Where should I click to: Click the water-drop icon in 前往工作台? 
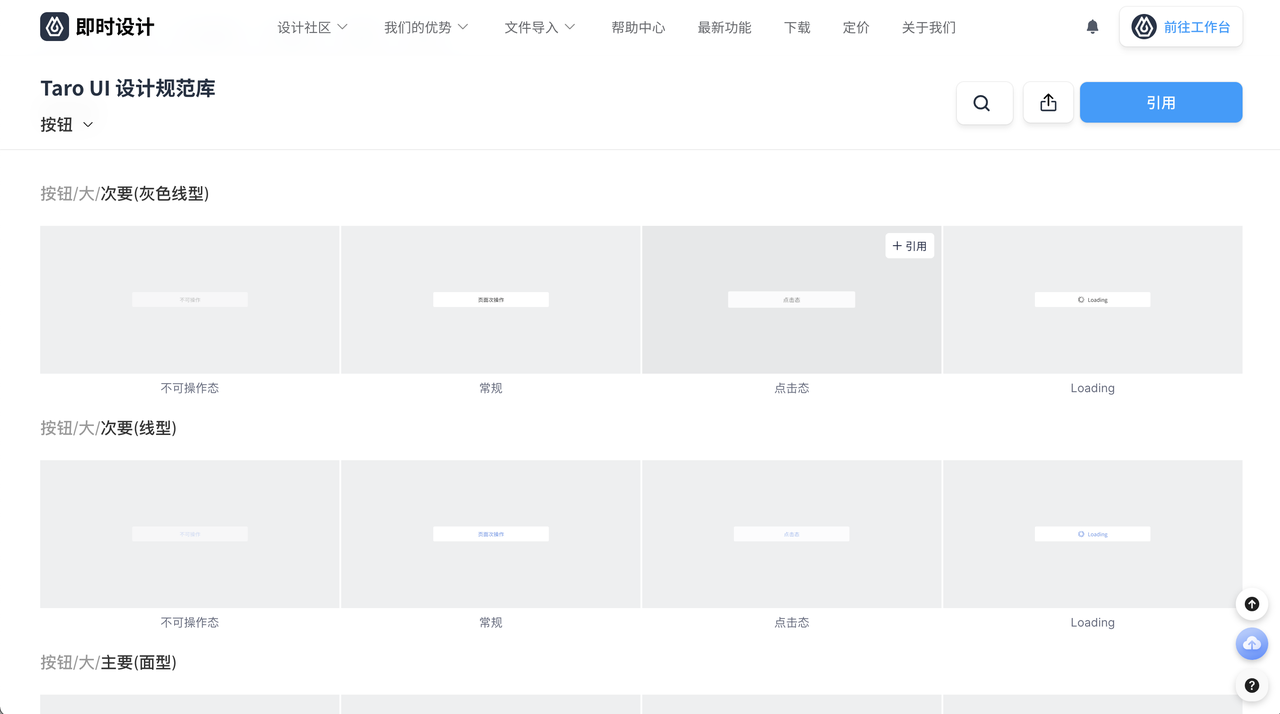point(1144,27)
